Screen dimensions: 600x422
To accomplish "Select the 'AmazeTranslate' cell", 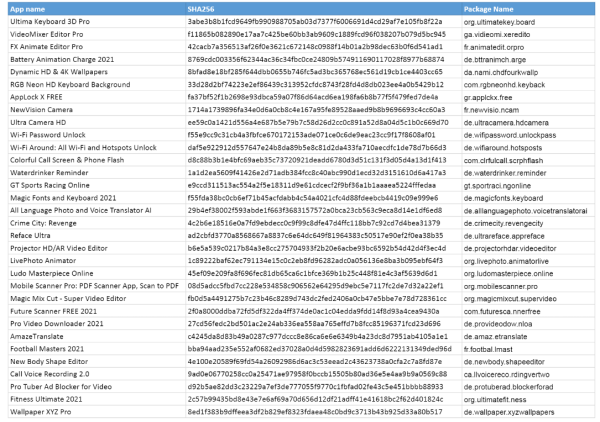I will (96, 336).
